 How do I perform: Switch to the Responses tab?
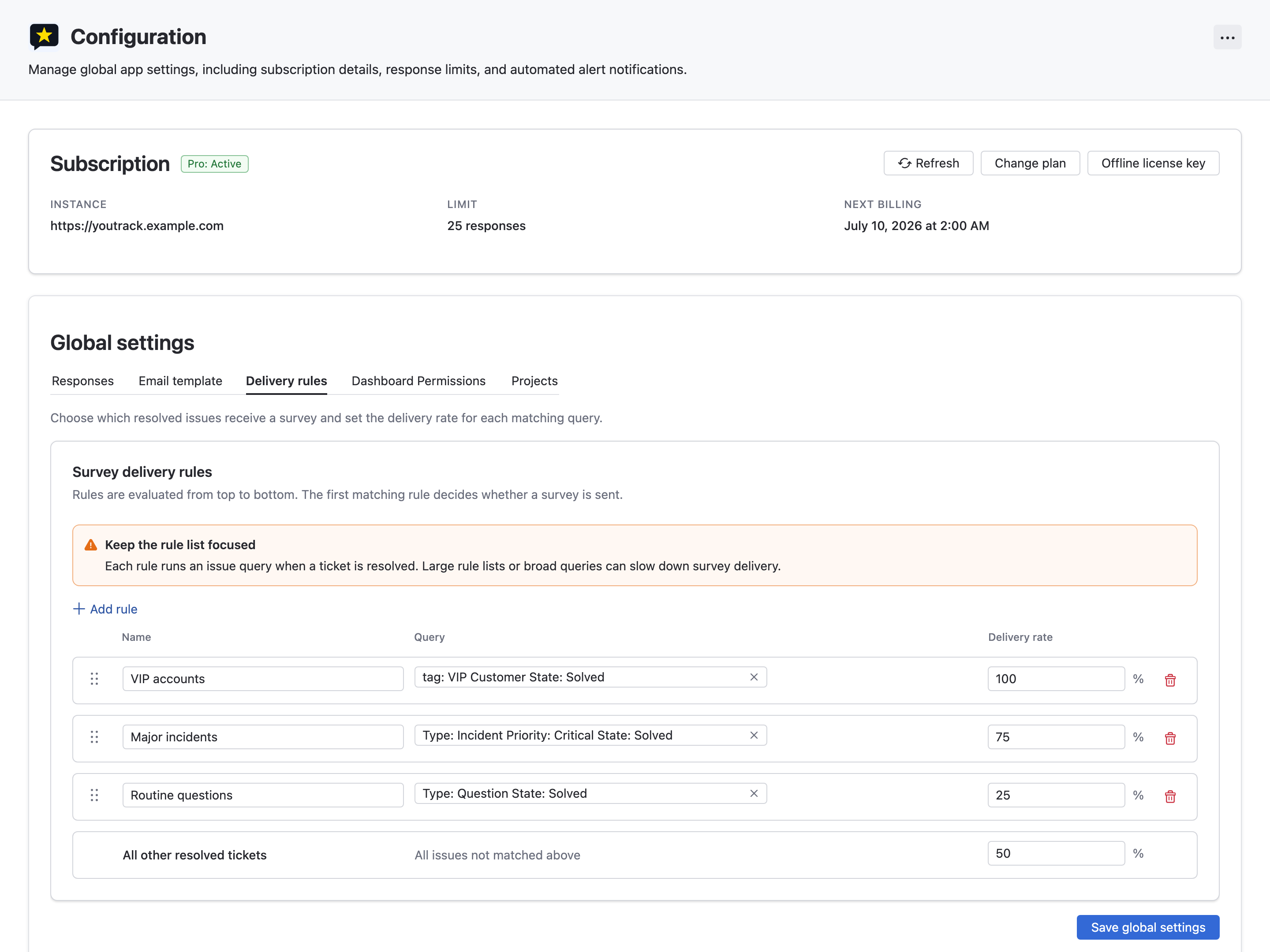tap(82, 381)
